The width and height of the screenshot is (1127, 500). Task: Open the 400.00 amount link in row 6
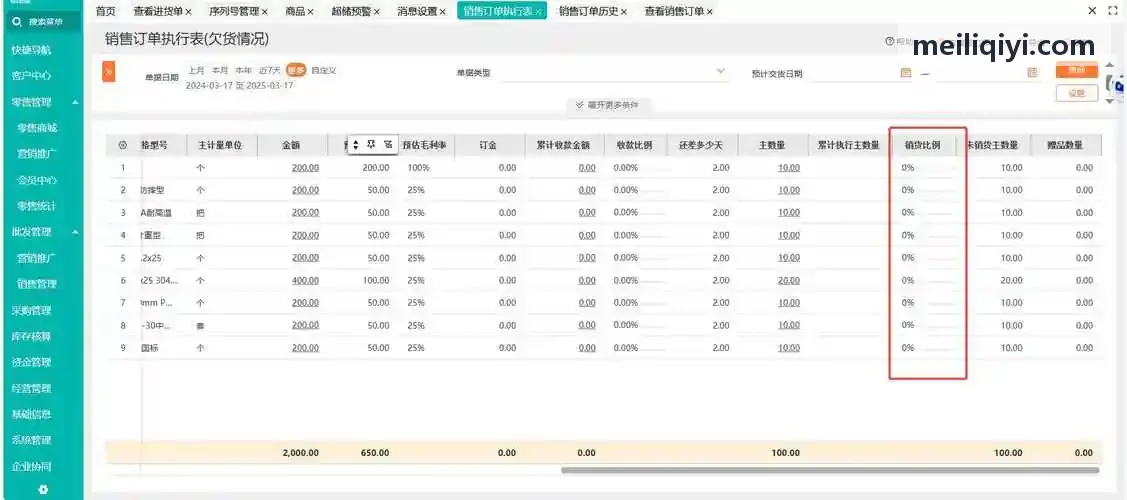coord(305,280)
